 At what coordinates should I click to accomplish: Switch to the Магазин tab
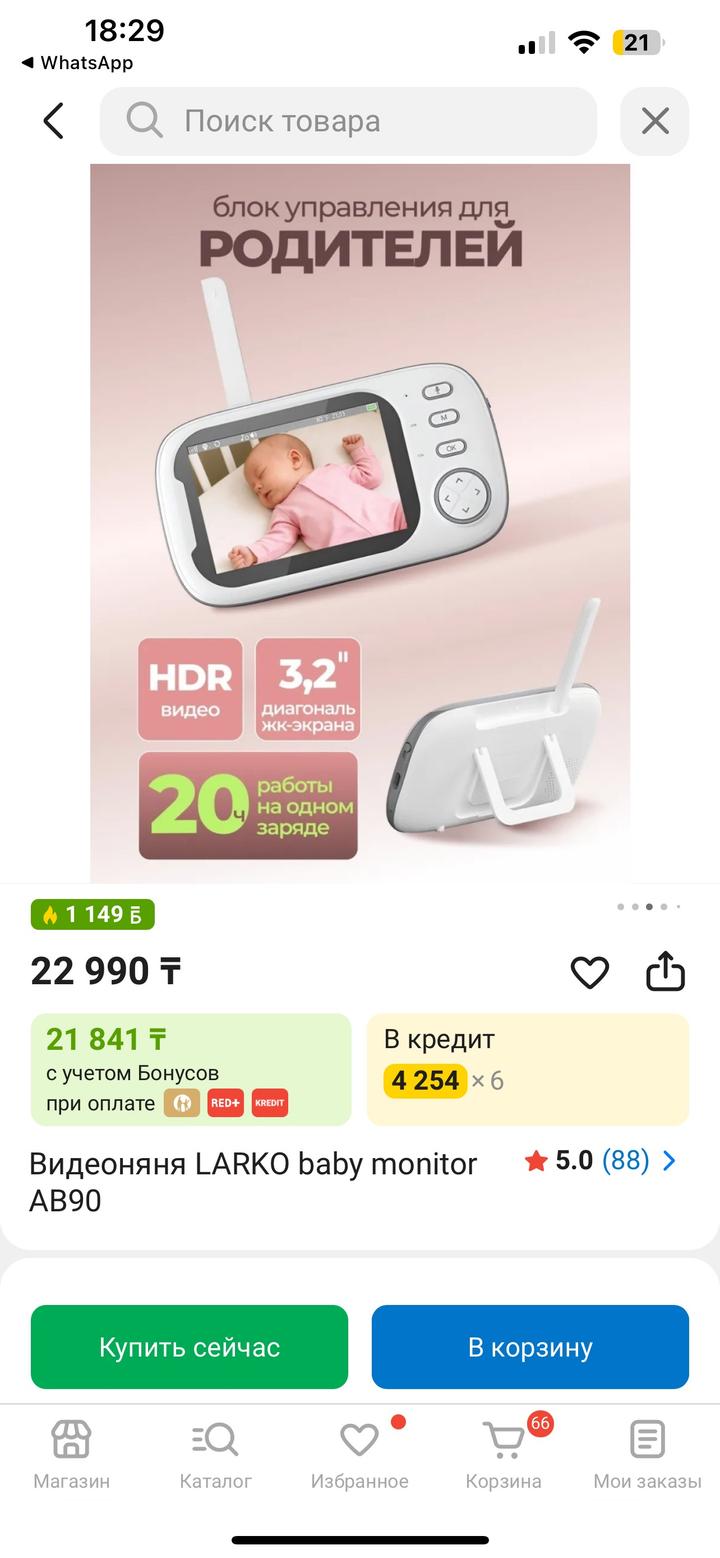[71, 1456]
